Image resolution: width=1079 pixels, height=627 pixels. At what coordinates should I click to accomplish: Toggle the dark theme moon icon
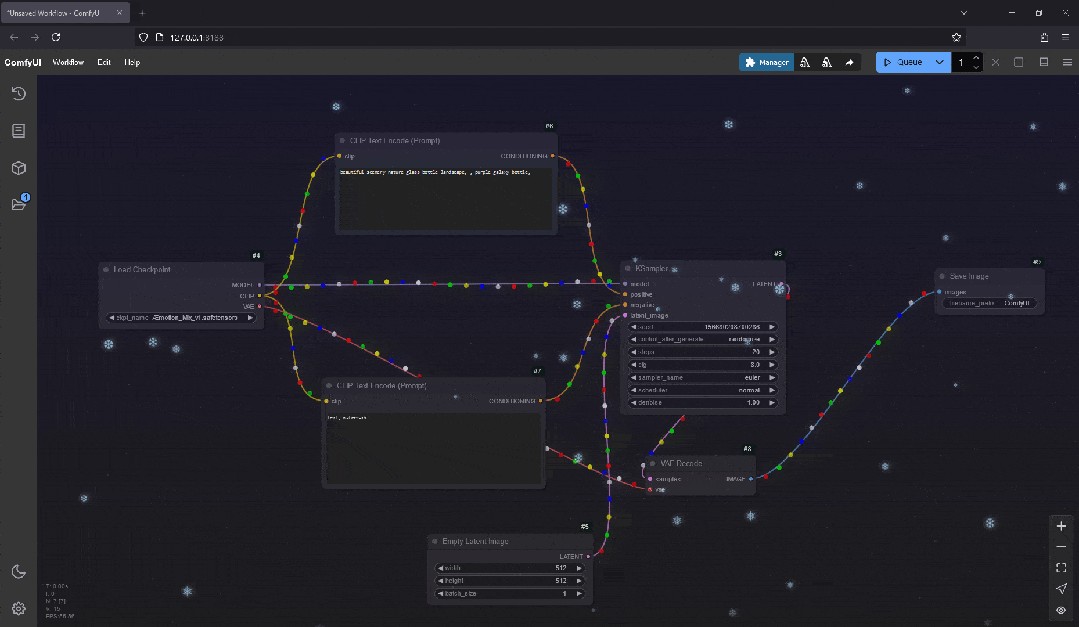coord(19,571)
